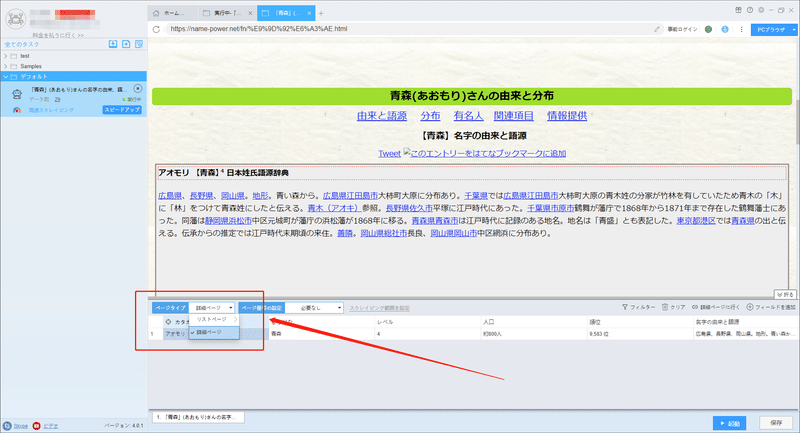Click the pencil edit icon in address bar
The width and height of the screenshot is (800, 433).
click(x=657, y=29)
